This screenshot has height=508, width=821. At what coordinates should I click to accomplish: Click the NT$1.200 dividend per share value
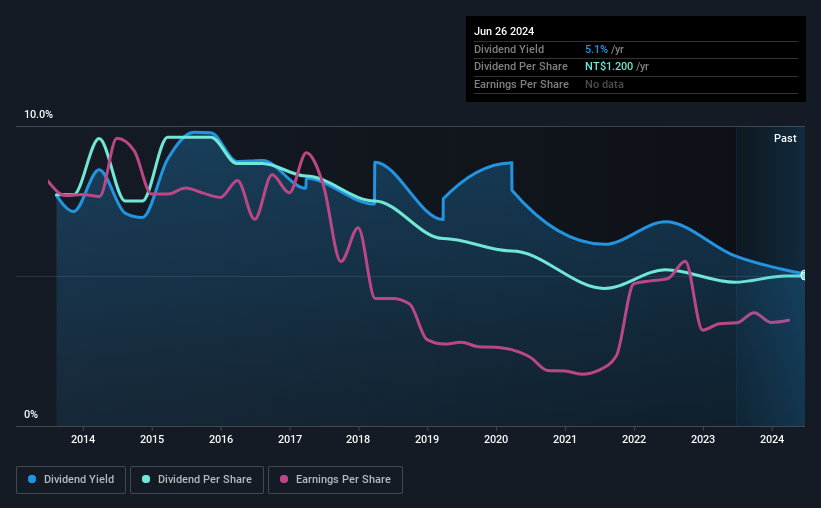click(609, 67)
